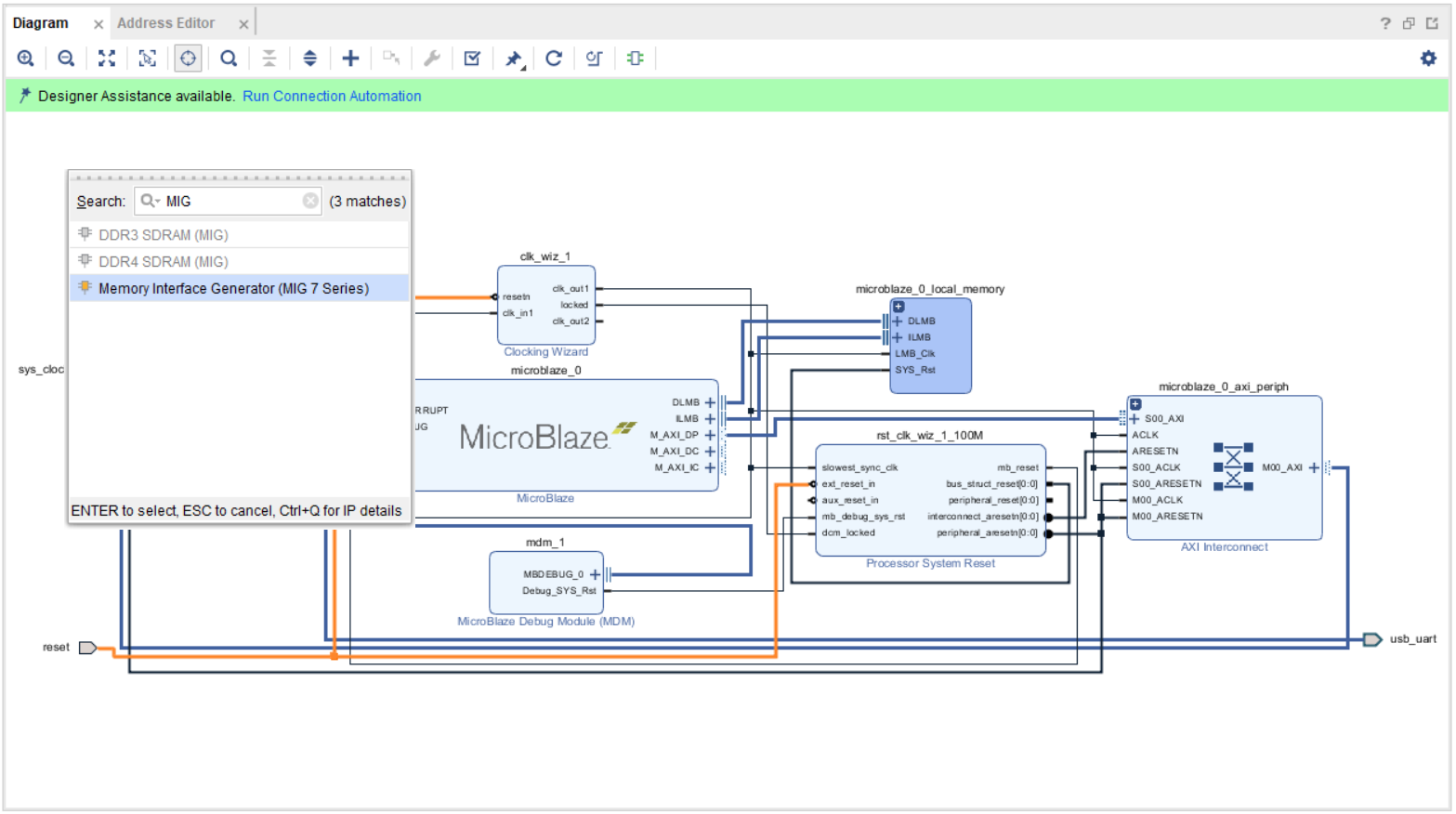Zoom out of the block diagram
Viewport: 1456px width, 814px height.
point(65,58)
